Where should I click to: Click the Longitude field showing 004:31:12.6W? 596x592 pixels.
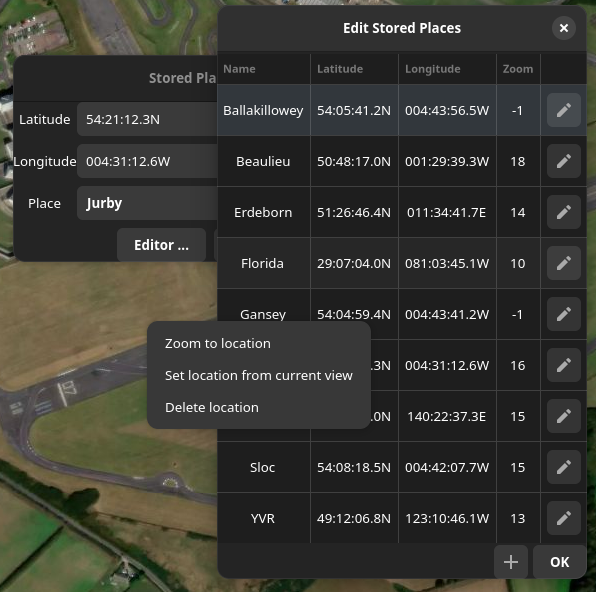[x=147, y=161]
